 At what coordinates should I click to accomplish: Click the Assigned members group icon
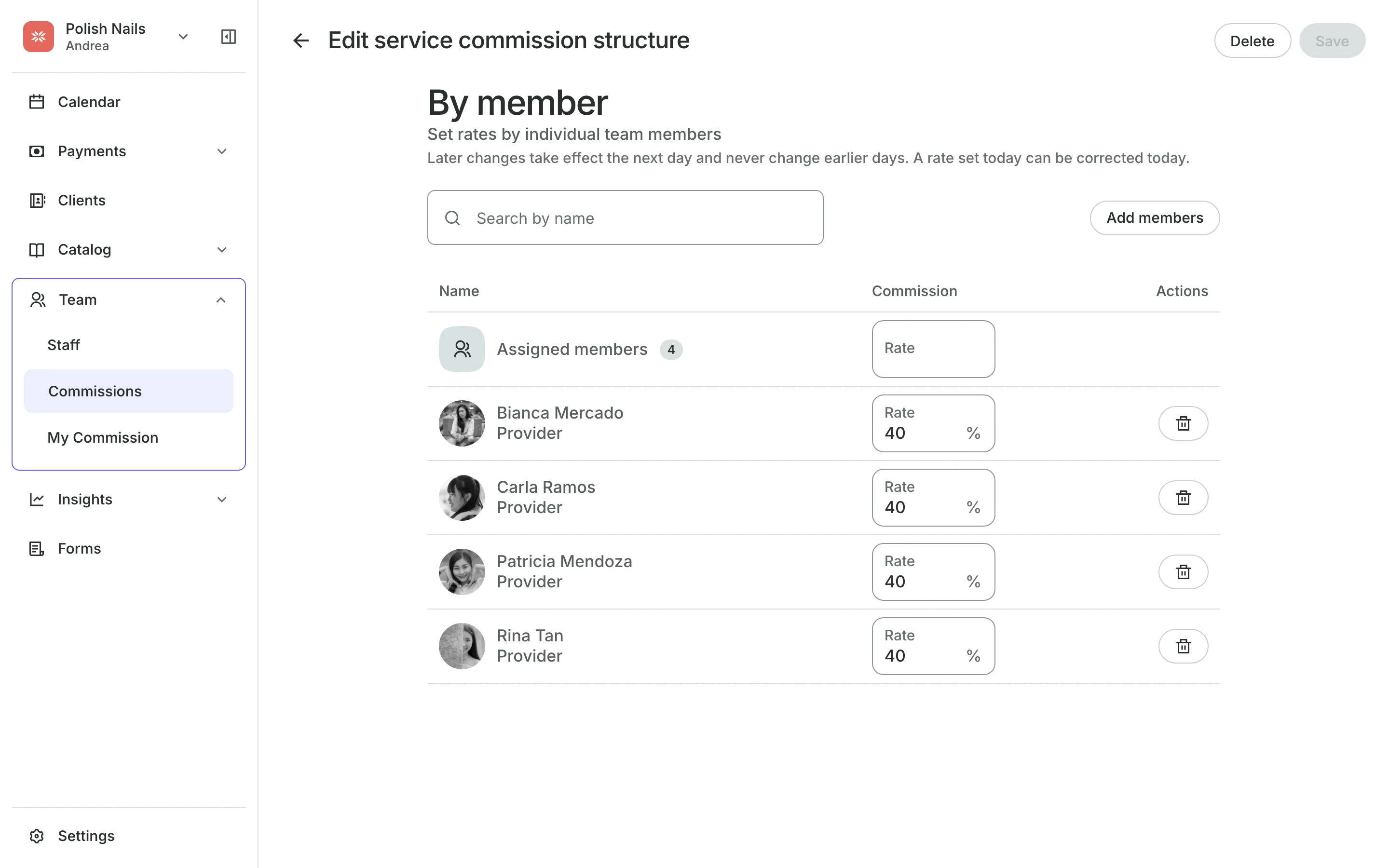(462, 349)
